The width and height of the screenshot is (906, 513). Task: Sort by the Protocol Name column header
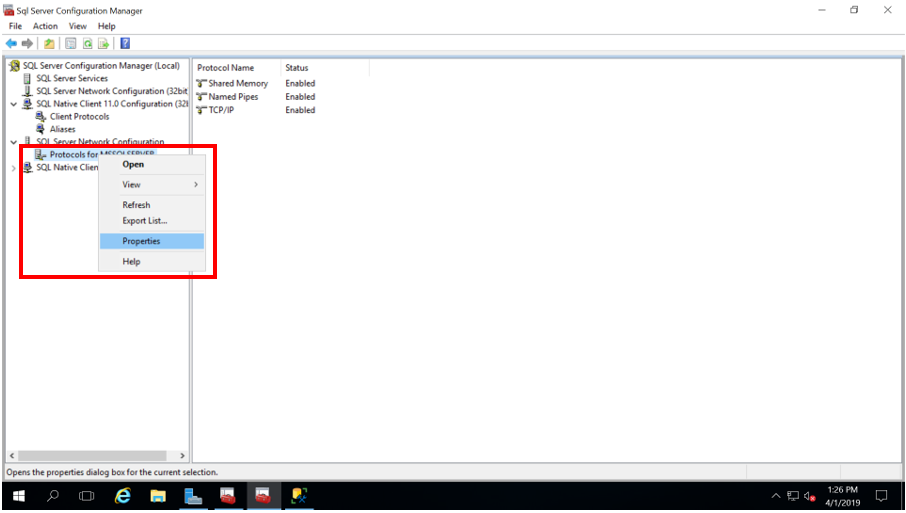click(236, 68)
